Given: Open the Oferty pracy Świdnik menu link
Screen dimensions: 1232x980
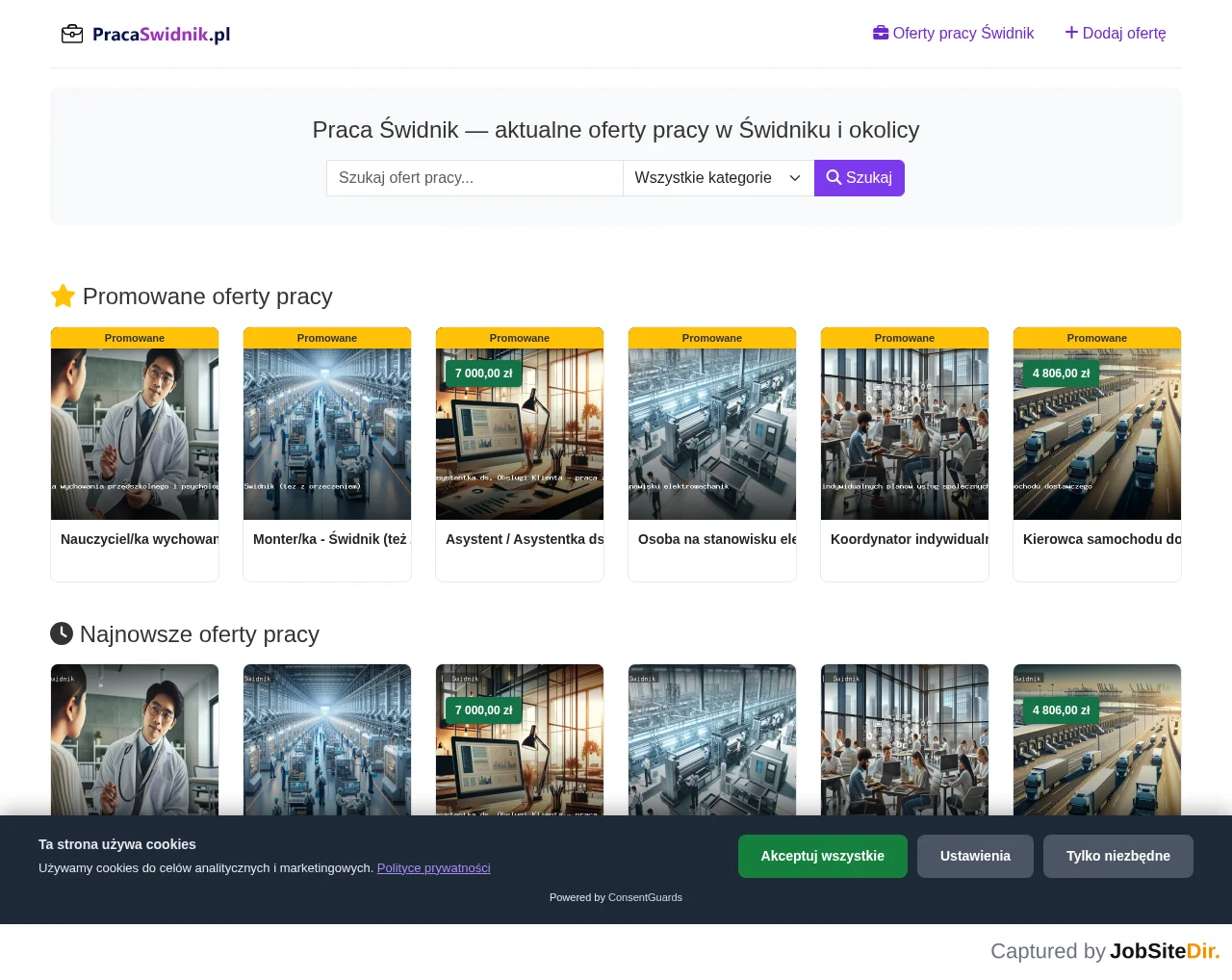Looking at the screenshot, I should tap(953, 33).
